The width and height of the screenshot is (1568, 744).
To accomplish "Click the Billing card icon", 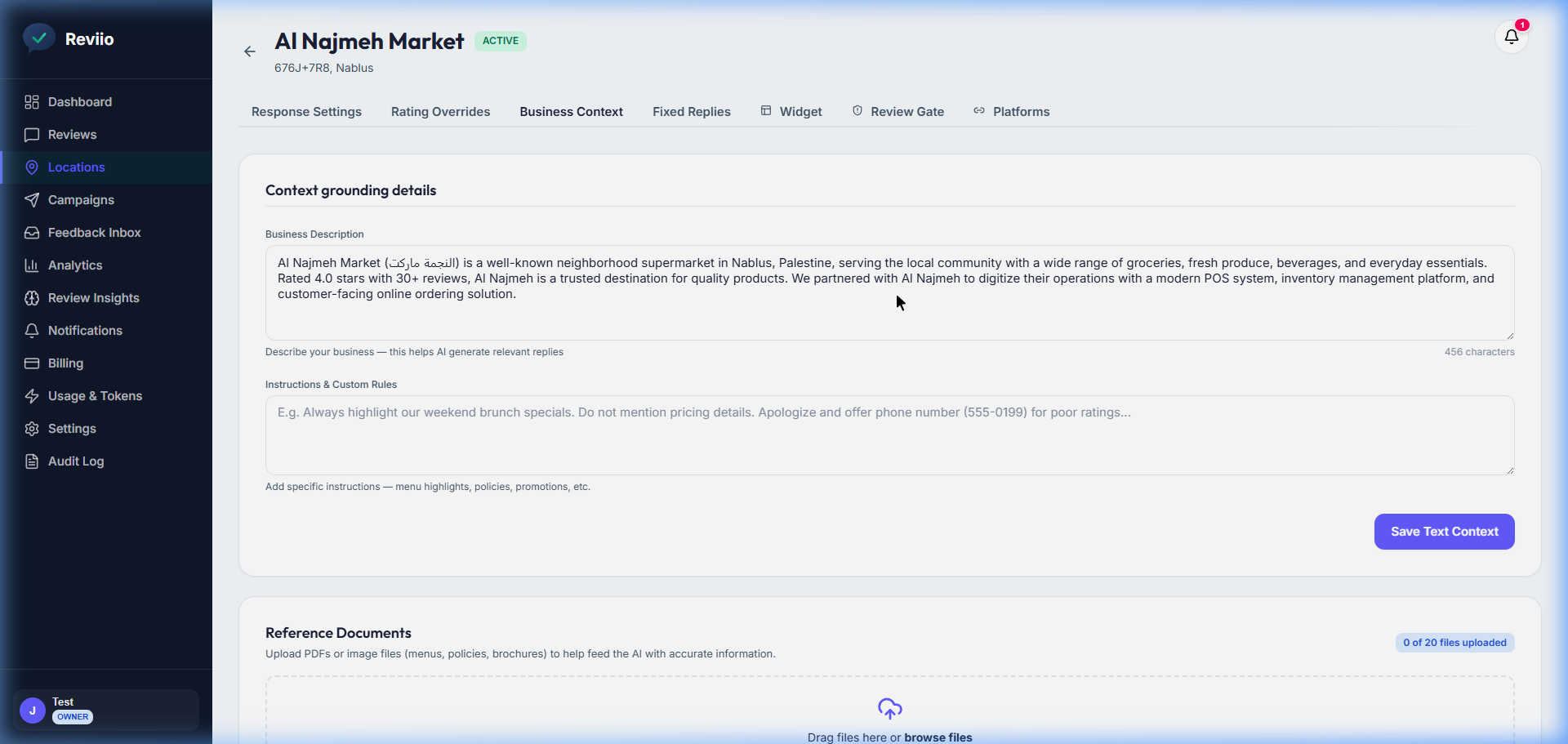I will (32, 363).
